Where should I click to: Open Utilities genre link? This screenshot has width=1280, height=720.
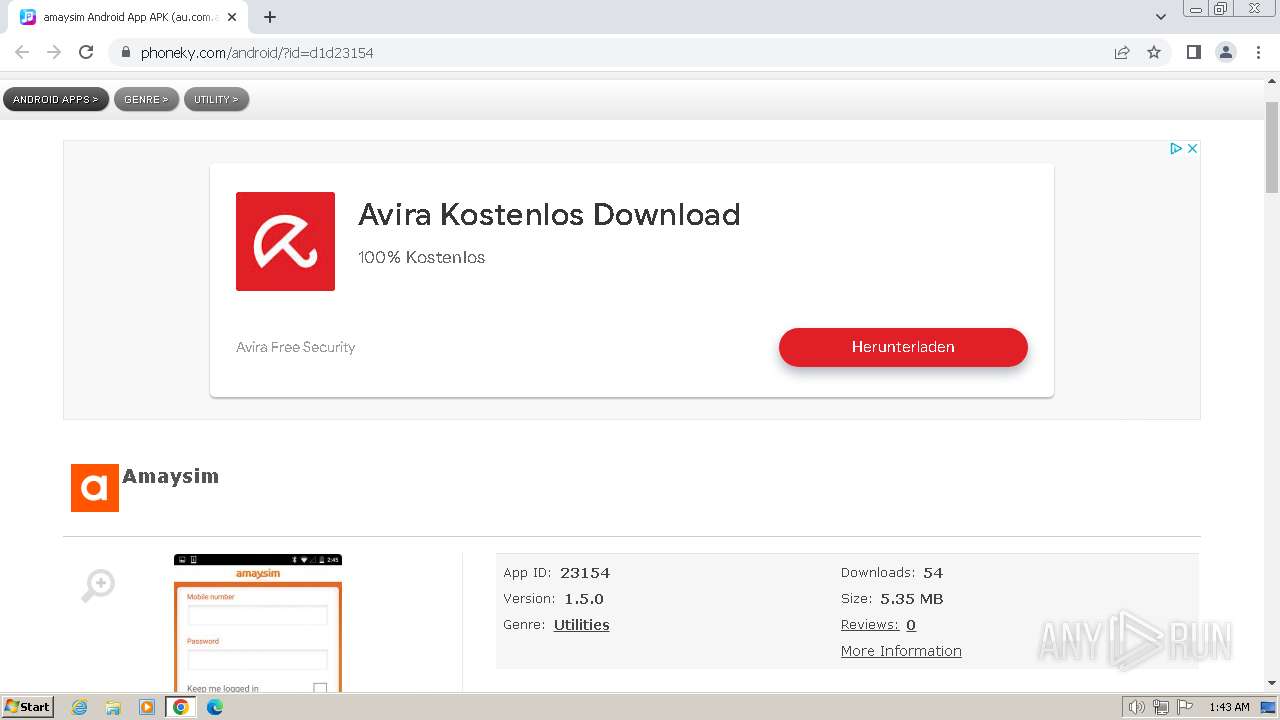coord(581,625)
